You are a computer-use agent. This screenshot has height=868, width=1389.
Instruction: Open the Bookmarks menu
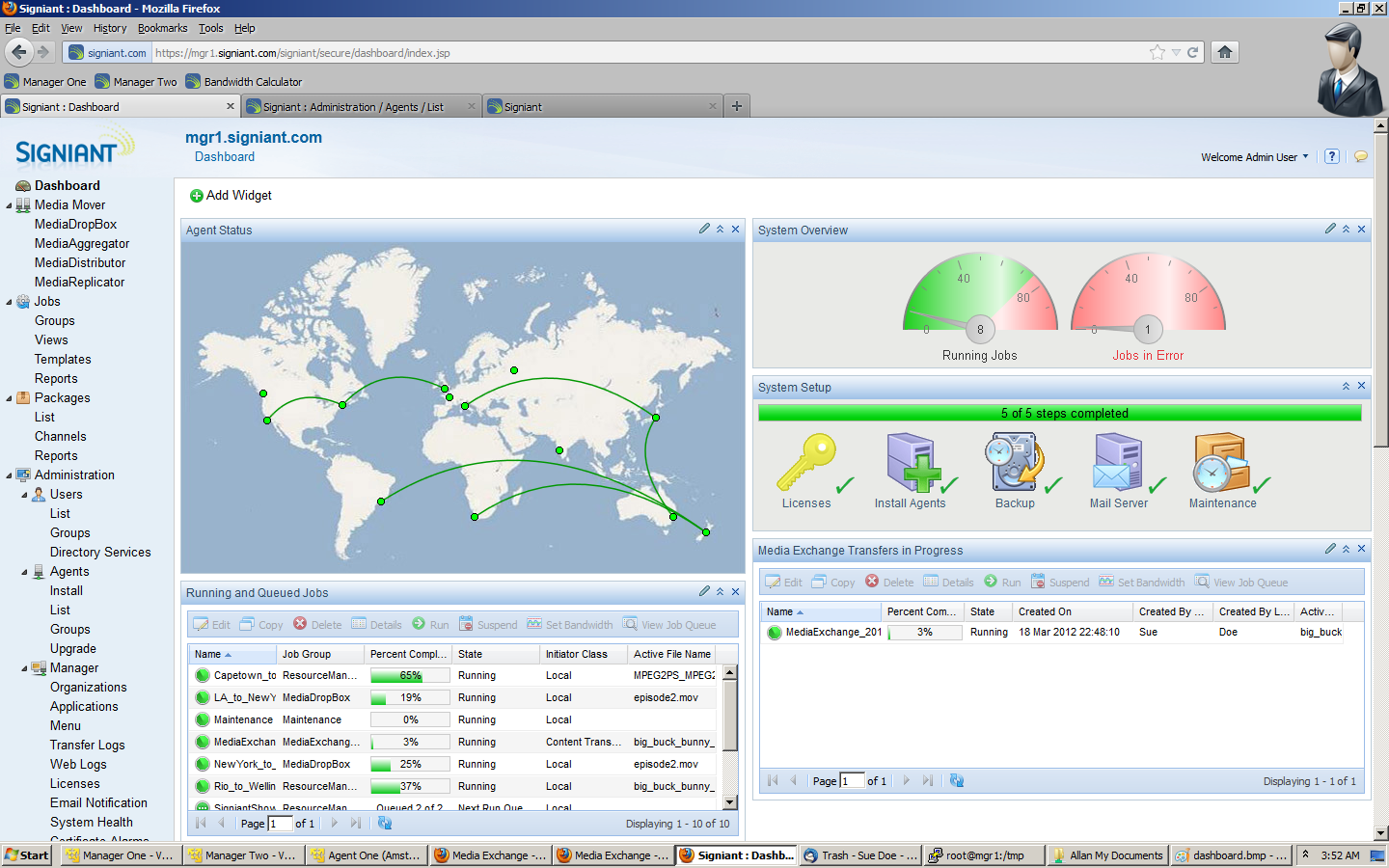162,28
